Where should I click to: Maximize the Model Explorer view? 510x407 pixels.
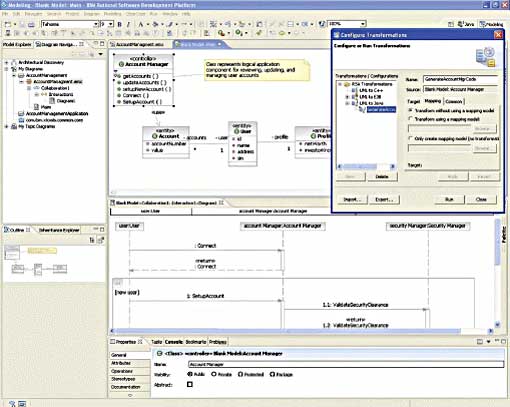click(102, 44)
